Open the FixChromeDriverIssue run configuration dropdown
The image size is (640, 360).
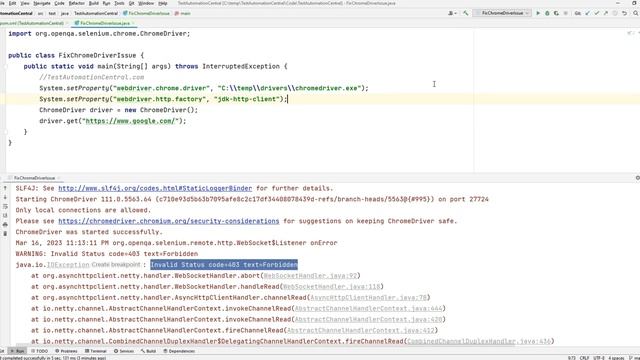coord(502,13)
